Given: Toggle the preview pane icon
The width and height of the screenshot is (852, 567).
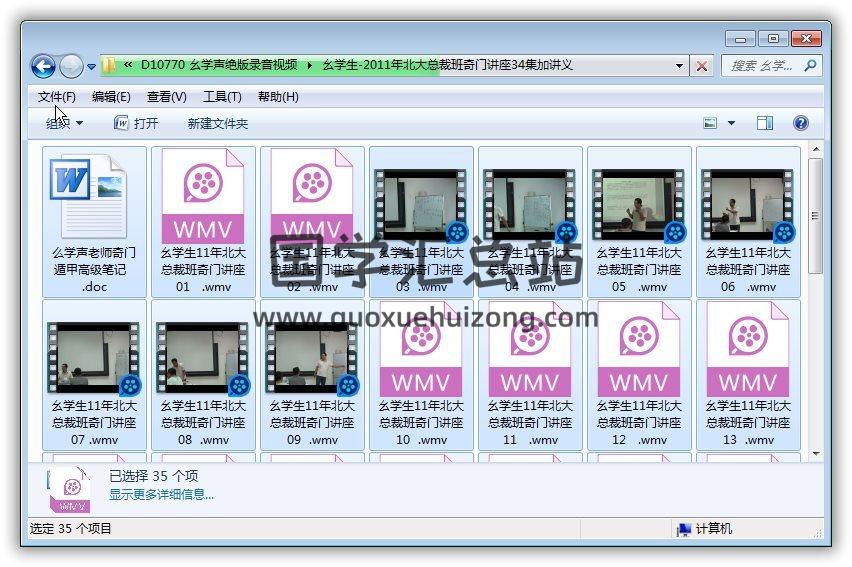Looking at the screenshot, I should 765,123.
